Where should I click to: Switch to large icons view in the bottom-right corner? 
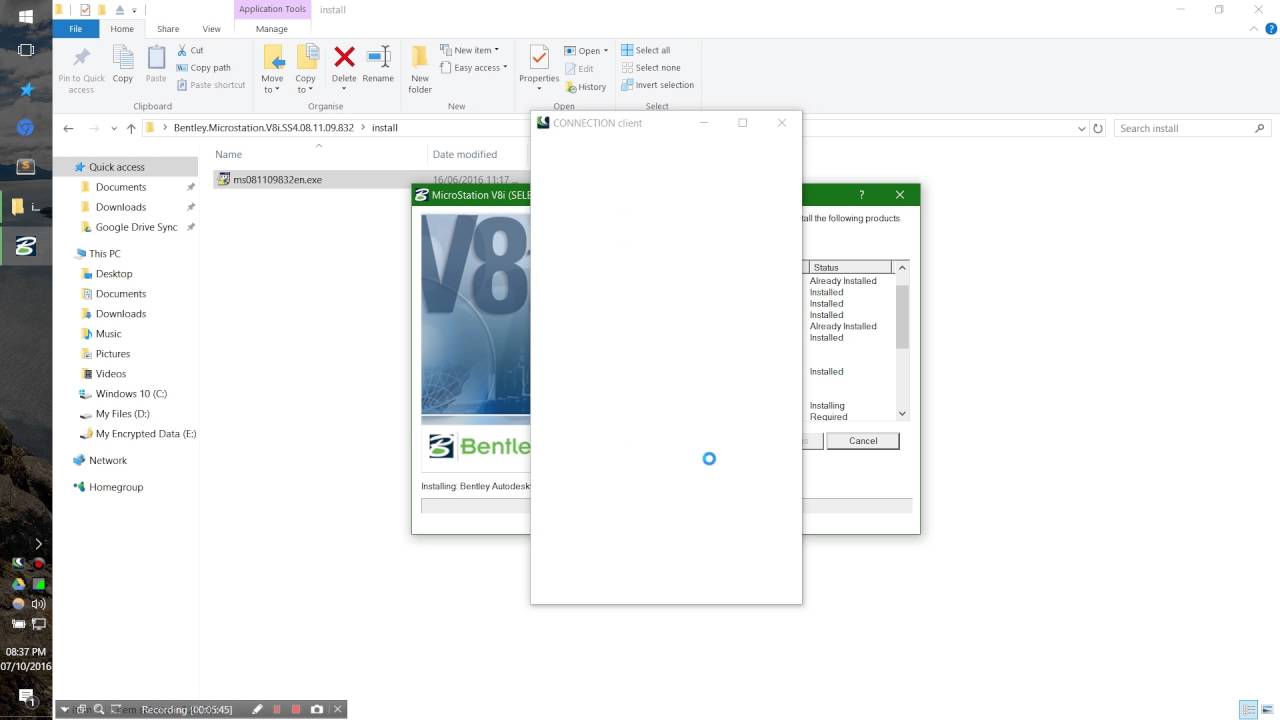click(x=1267, y=709)
